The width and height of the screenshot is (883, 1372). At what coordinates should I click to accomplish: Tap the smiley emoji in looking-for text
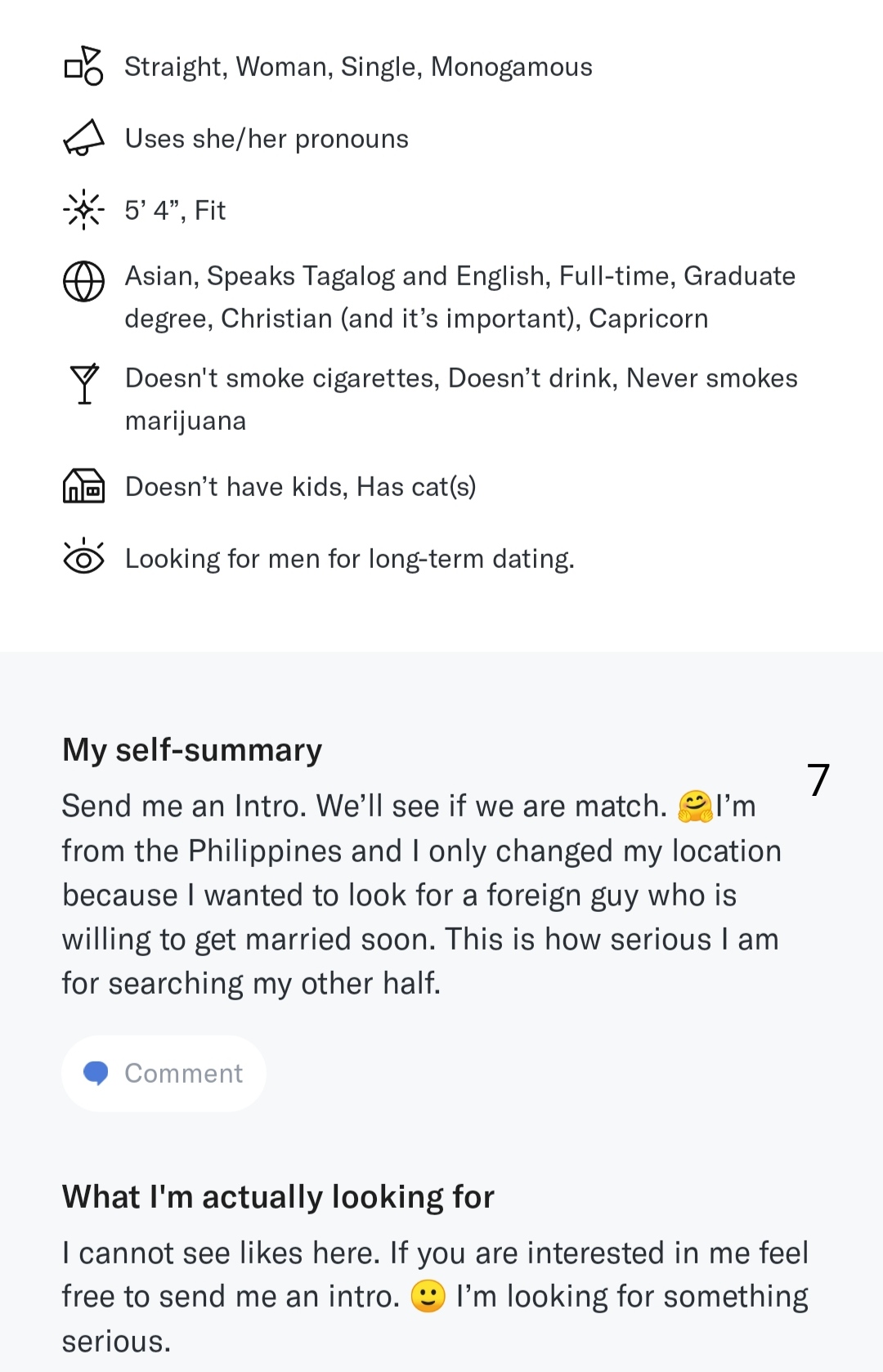click(428, 1296)
